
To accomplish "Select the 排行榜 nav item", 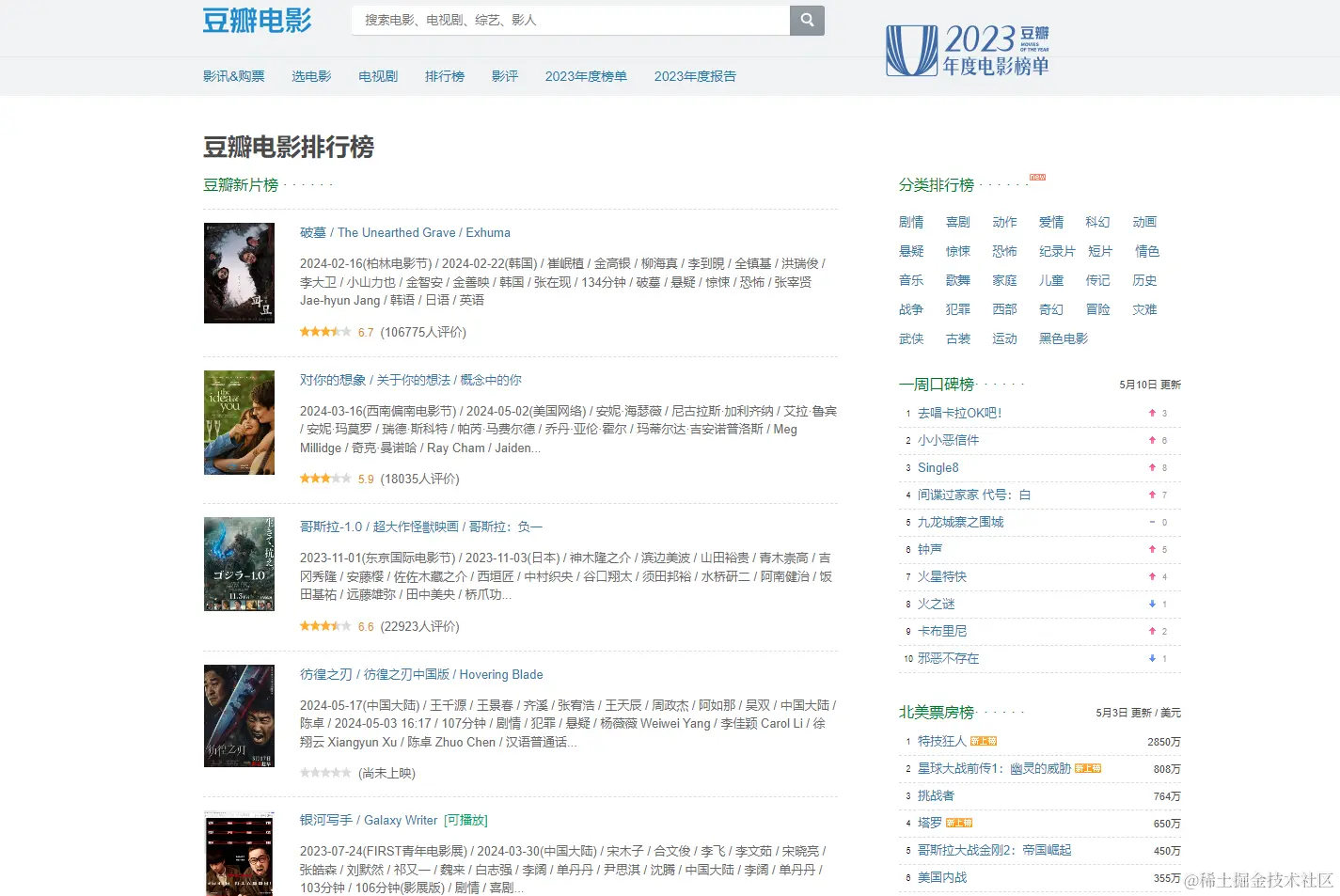I will click(445, 76).
